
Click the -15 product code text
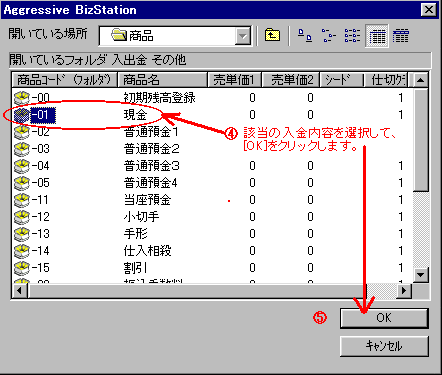pos(41,268)
